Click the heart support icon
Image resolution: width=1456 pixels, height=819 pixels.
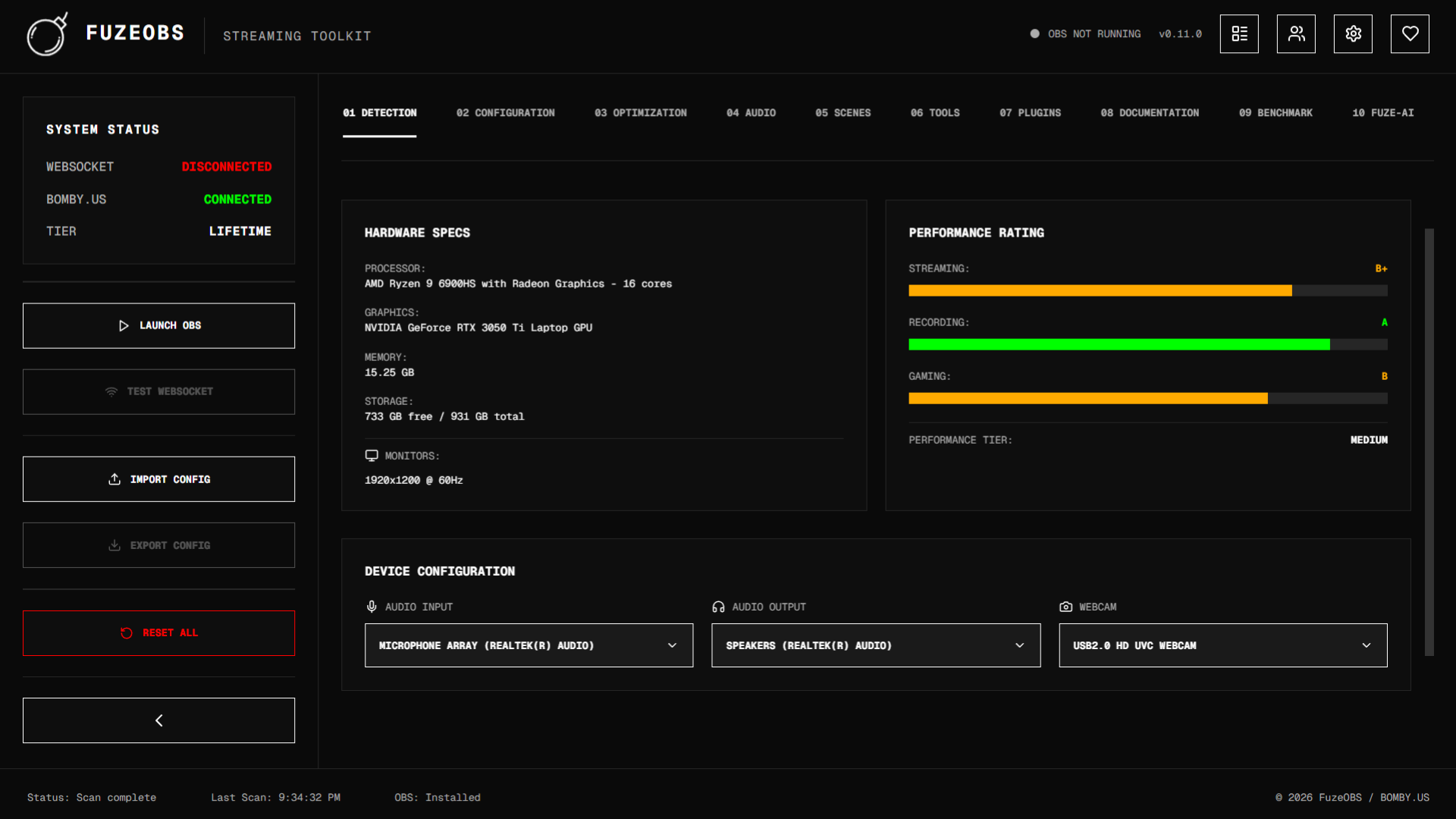coord(1409,33)
